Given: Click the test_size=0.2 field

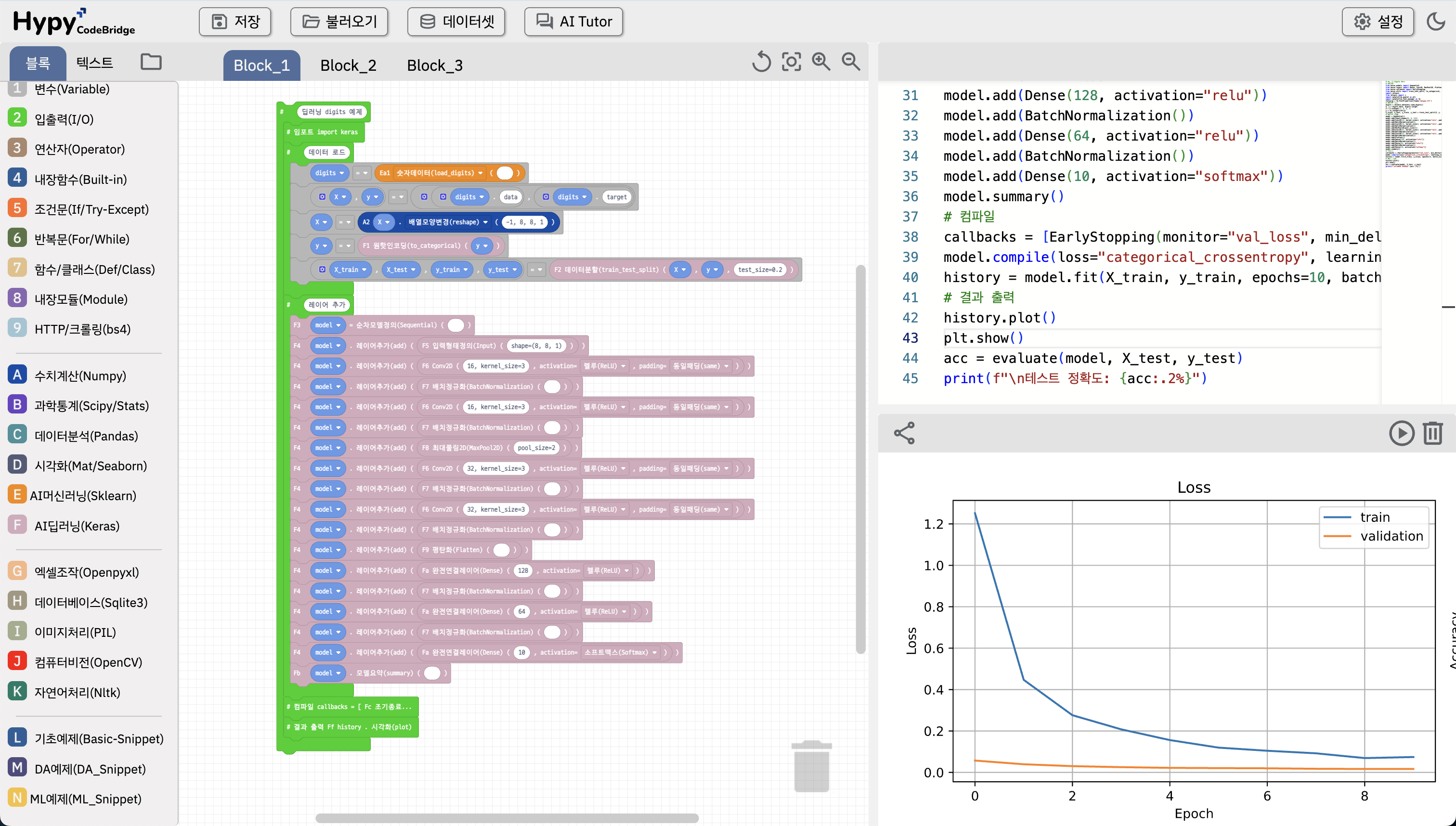Looking at the screenshot, I should [760, 270].
